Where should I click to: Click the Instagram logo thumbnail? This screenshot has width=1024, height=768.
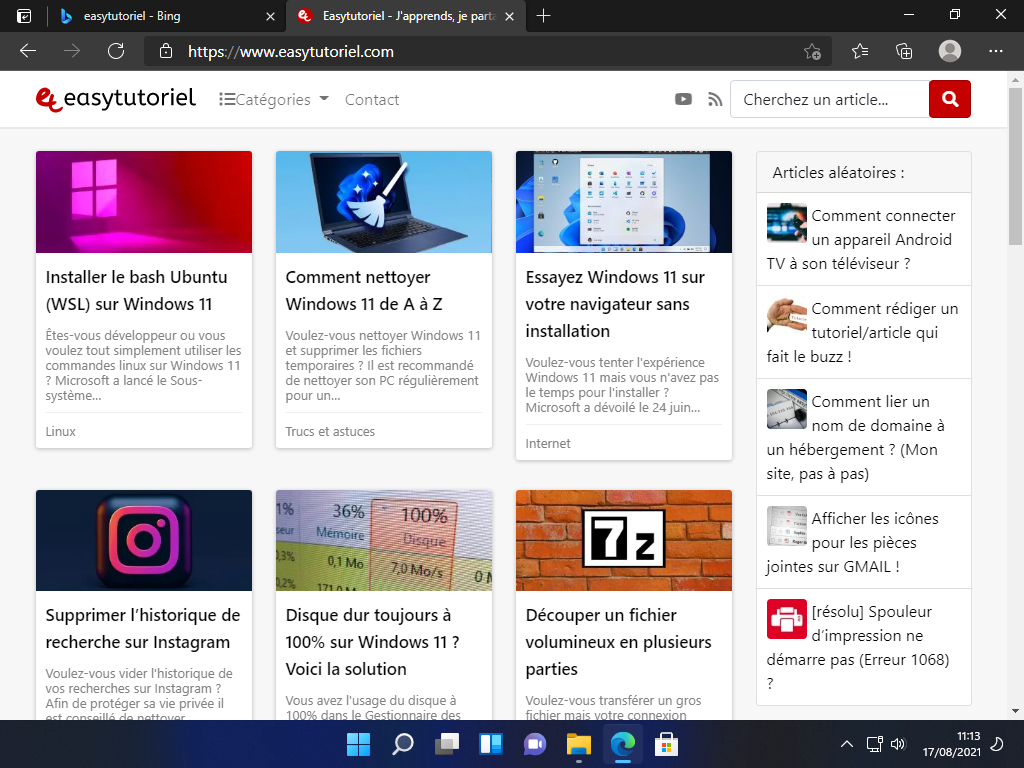coord(144,540)
